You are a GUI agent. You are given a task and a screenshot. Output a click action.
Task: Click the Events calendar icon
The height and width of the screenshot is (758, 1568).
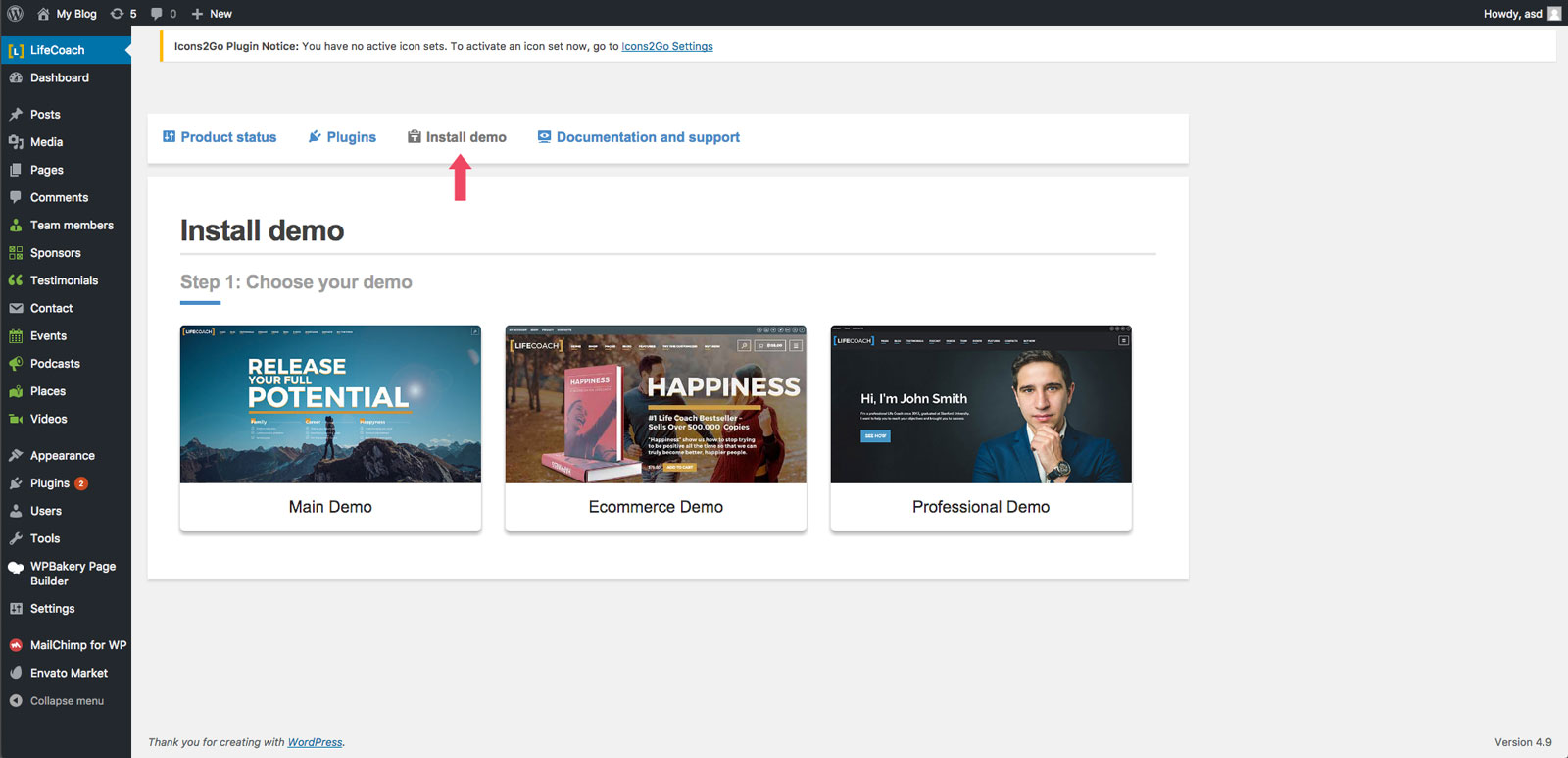(x=16, y=335)
